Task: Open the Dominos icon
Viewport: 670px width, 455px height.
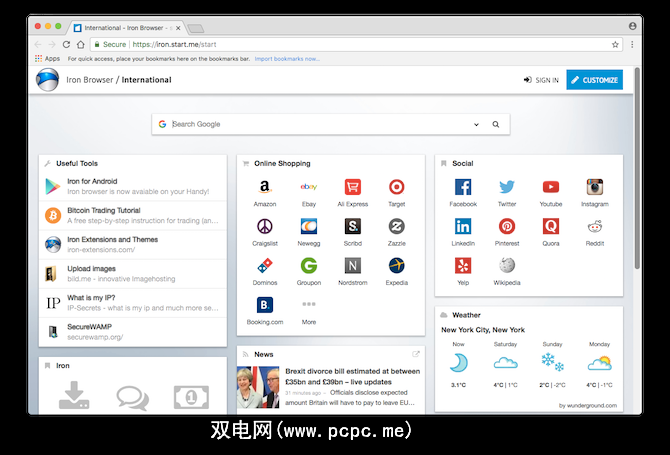Action: coord(265,265)
